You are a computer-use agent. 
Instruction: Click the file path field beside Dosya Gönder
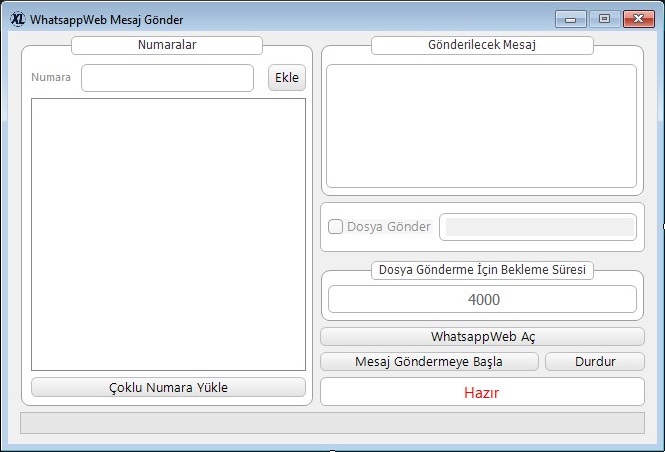tap(538, 227)
